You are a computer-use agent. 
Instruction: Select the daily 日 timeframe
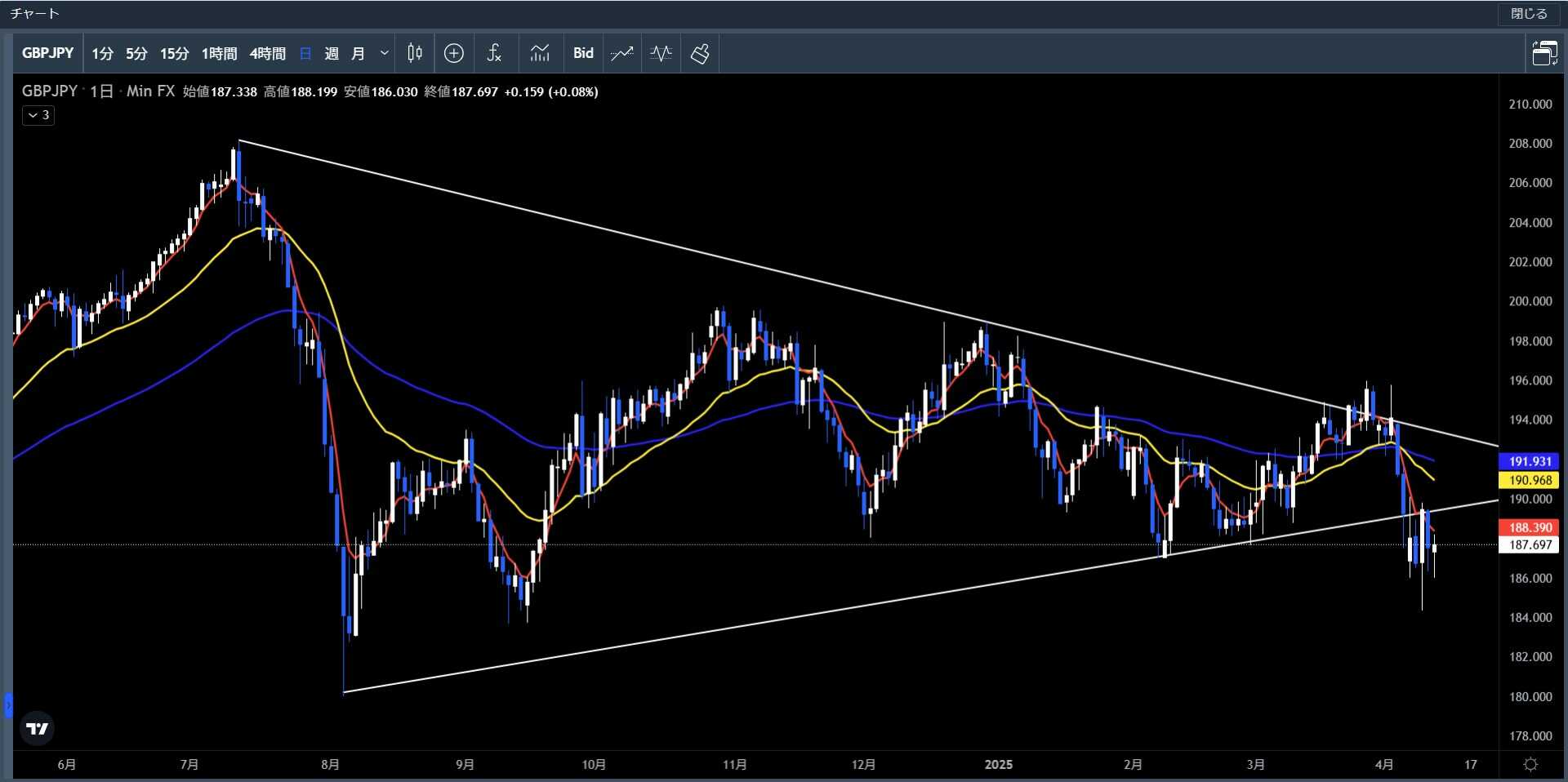305,53
